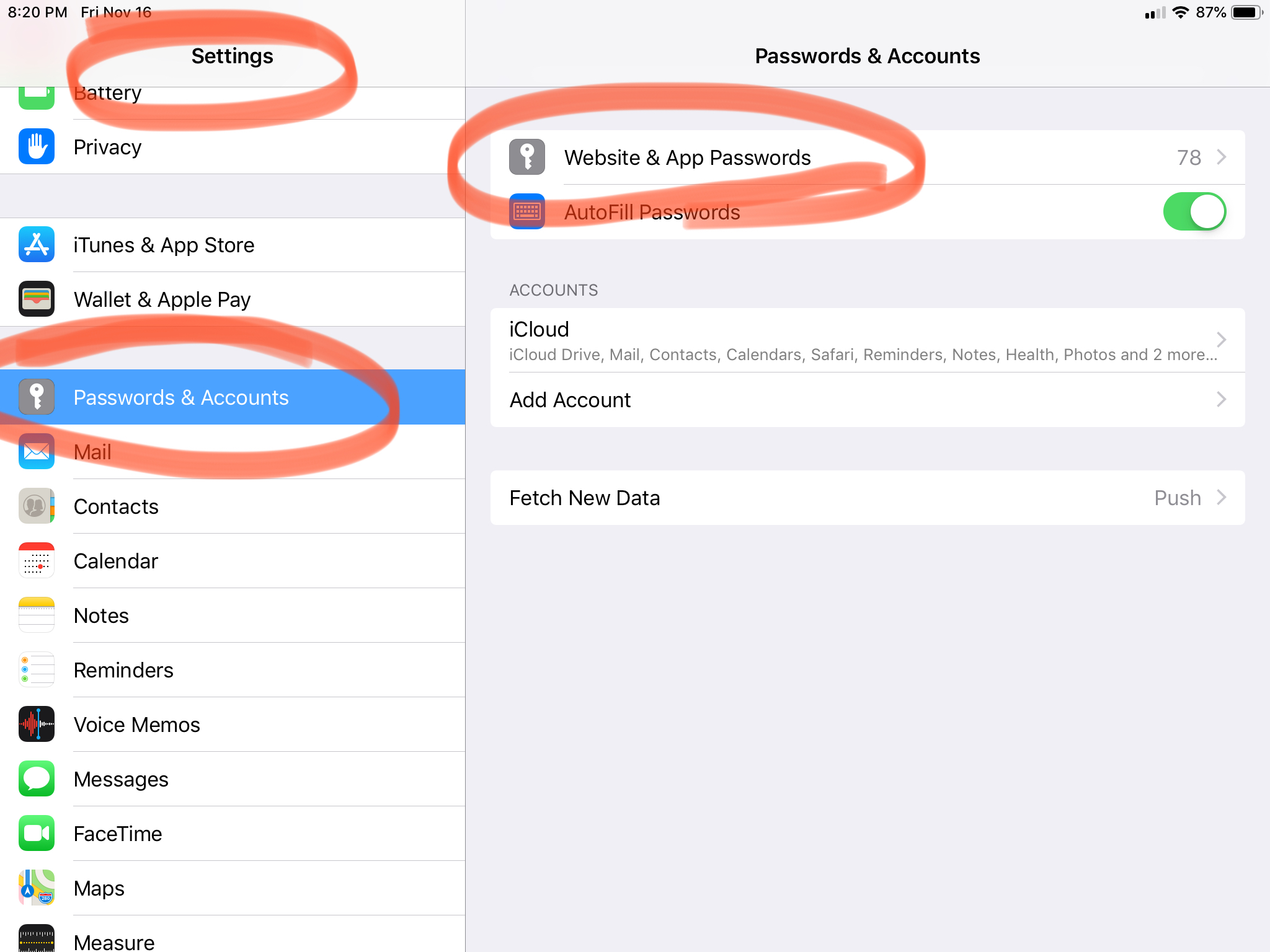
Task: Tap the Messages settings row
Action: (x=122, y=779)
